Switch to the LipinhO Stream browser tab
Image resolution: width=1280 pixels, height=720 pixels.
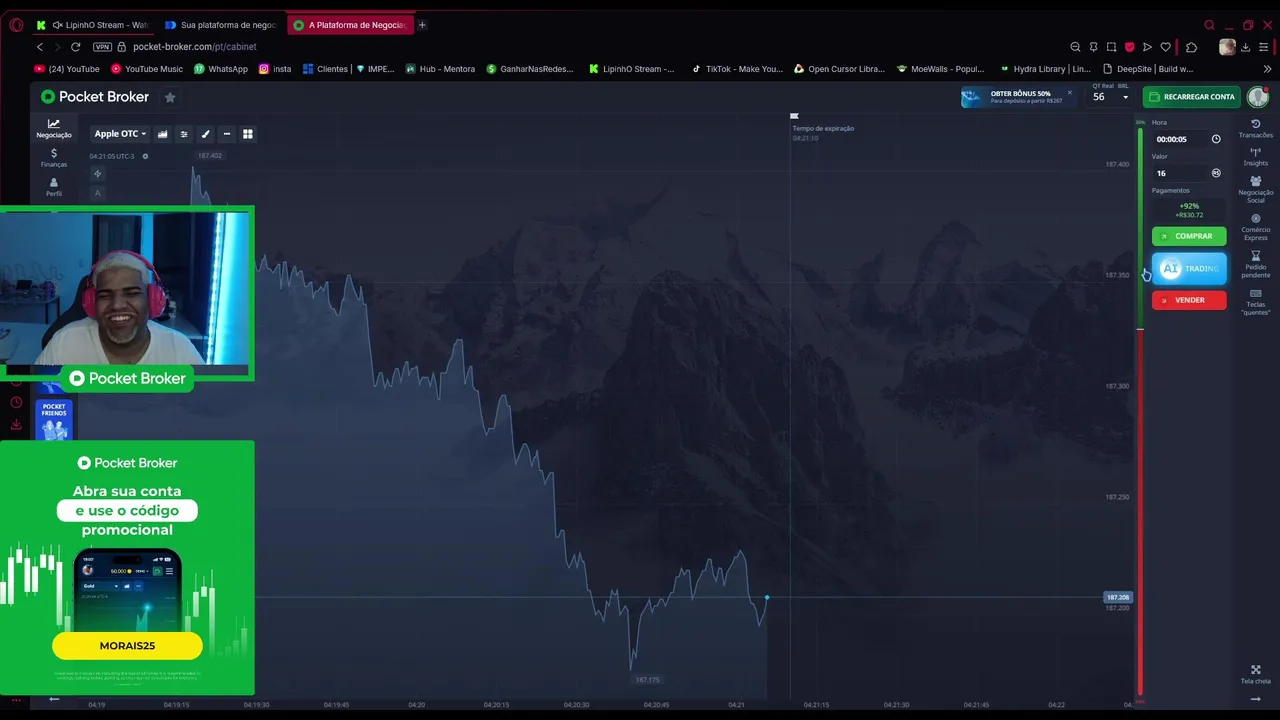(x=92, y=25)
